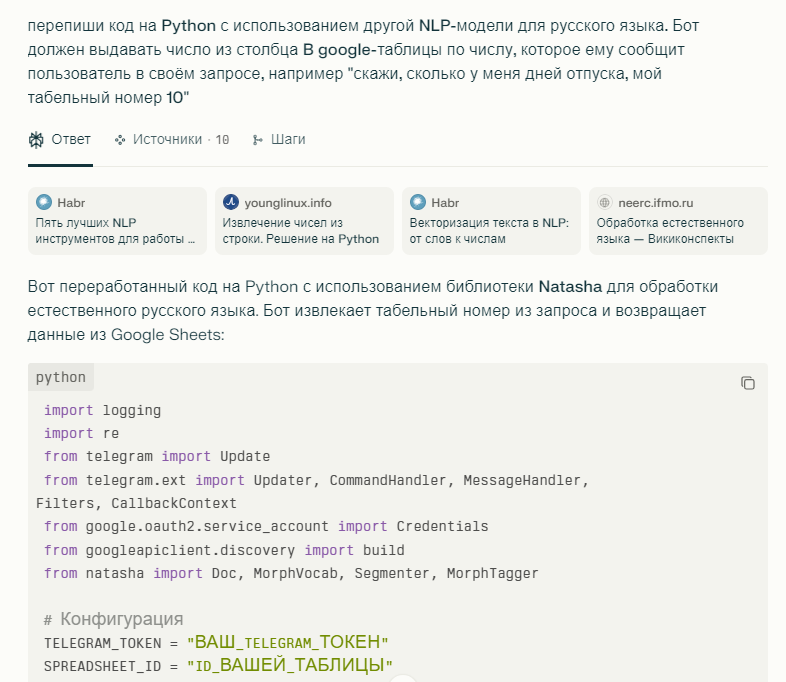Viewport: 786px width, 682px height.
Task: Open source "Обработка естественного языка — Викиконспекты"
Action: [x=676, y=231]
